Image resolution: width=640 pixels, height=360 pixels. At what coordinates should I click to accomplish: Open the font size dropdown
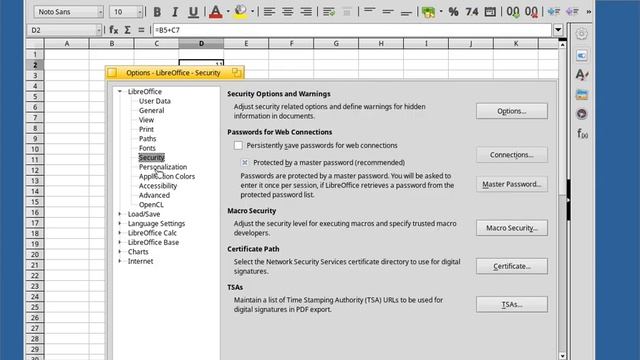[140, 12]
